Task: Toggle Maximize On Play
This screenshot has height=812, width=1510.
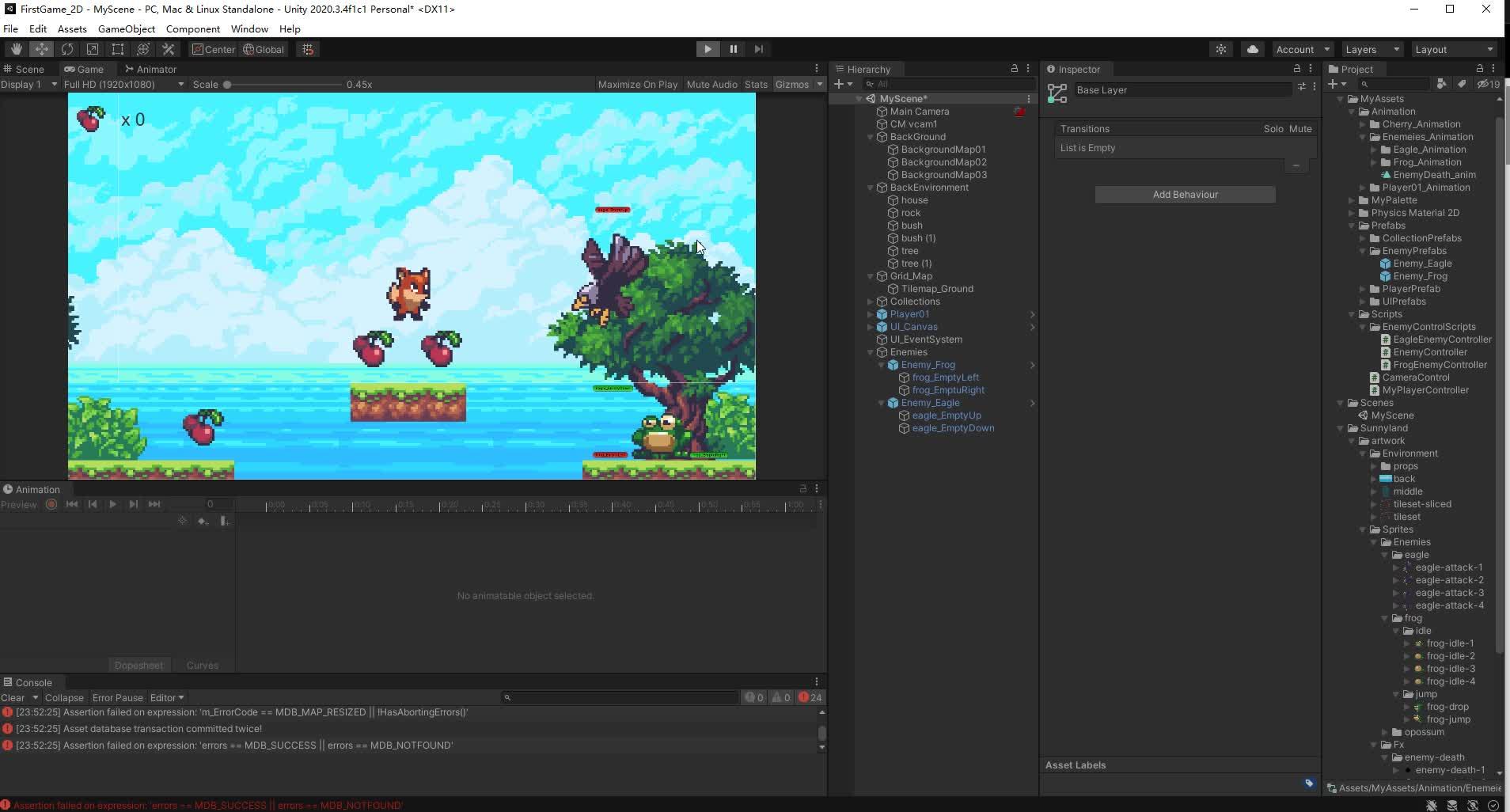Action: coord(638,84)
